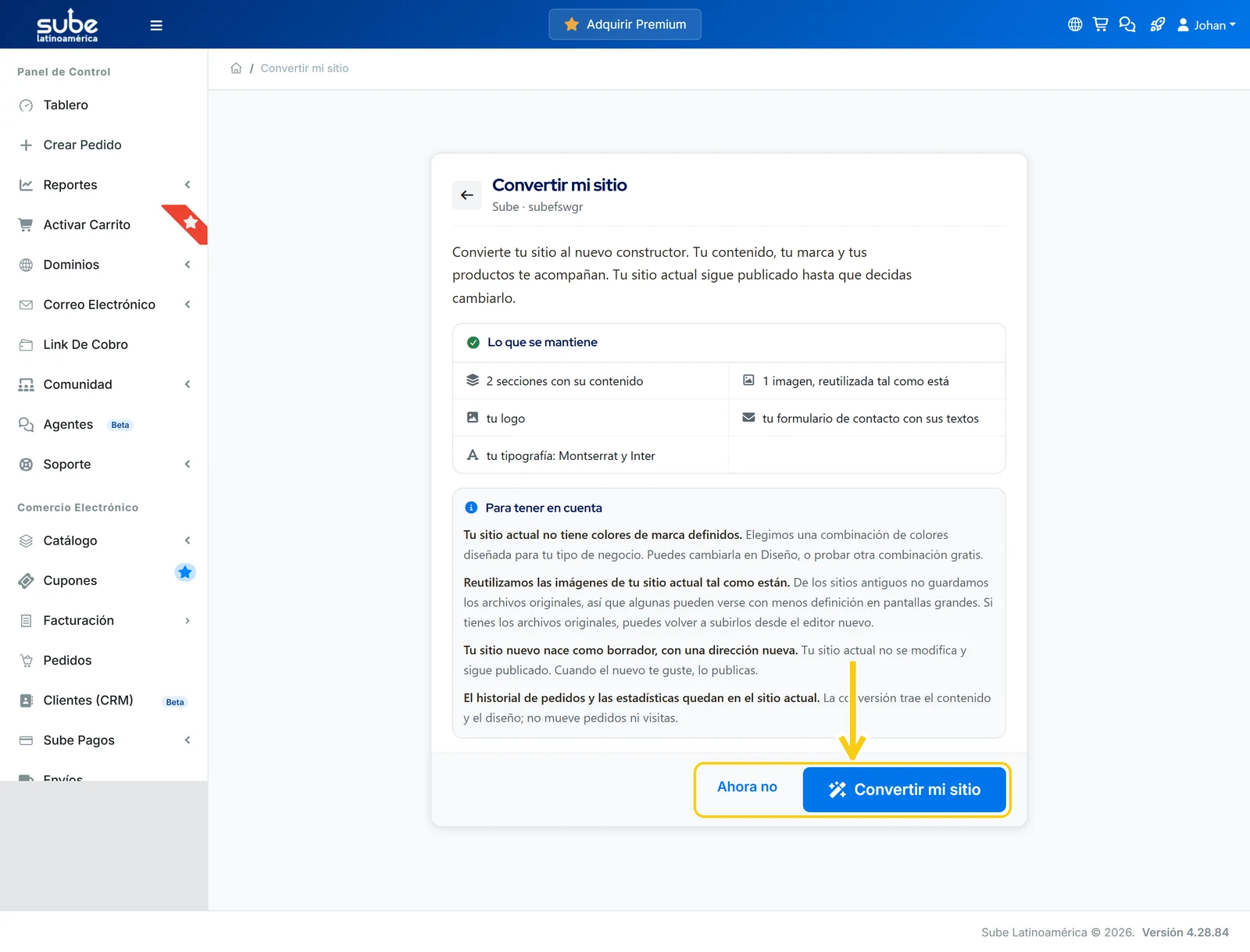Go back with the arrow button
This screenshot has height=952, width=1250.
tap(467, 195)
